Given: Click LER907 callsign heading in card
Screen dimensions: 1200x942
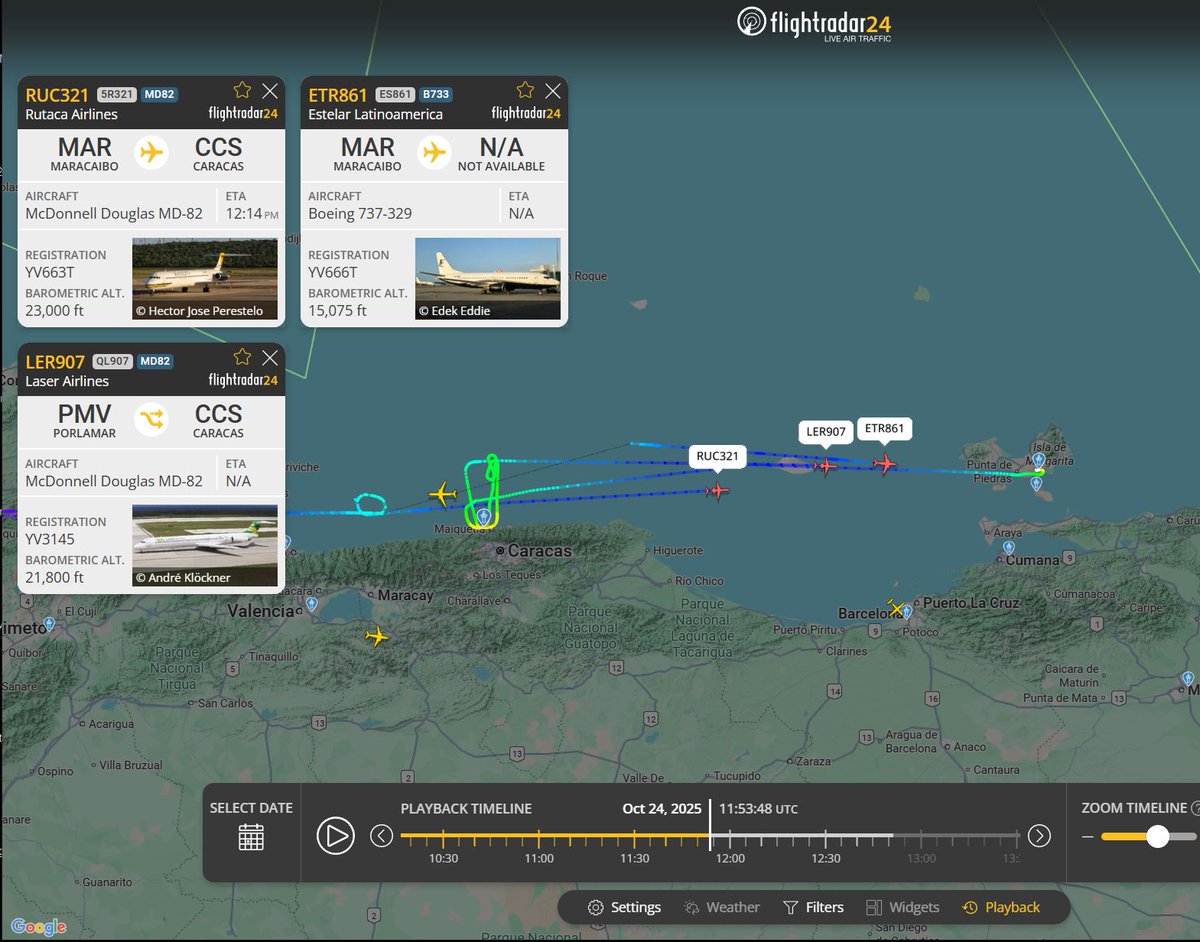Looking at the screenshot, I should tap(56, 362).
